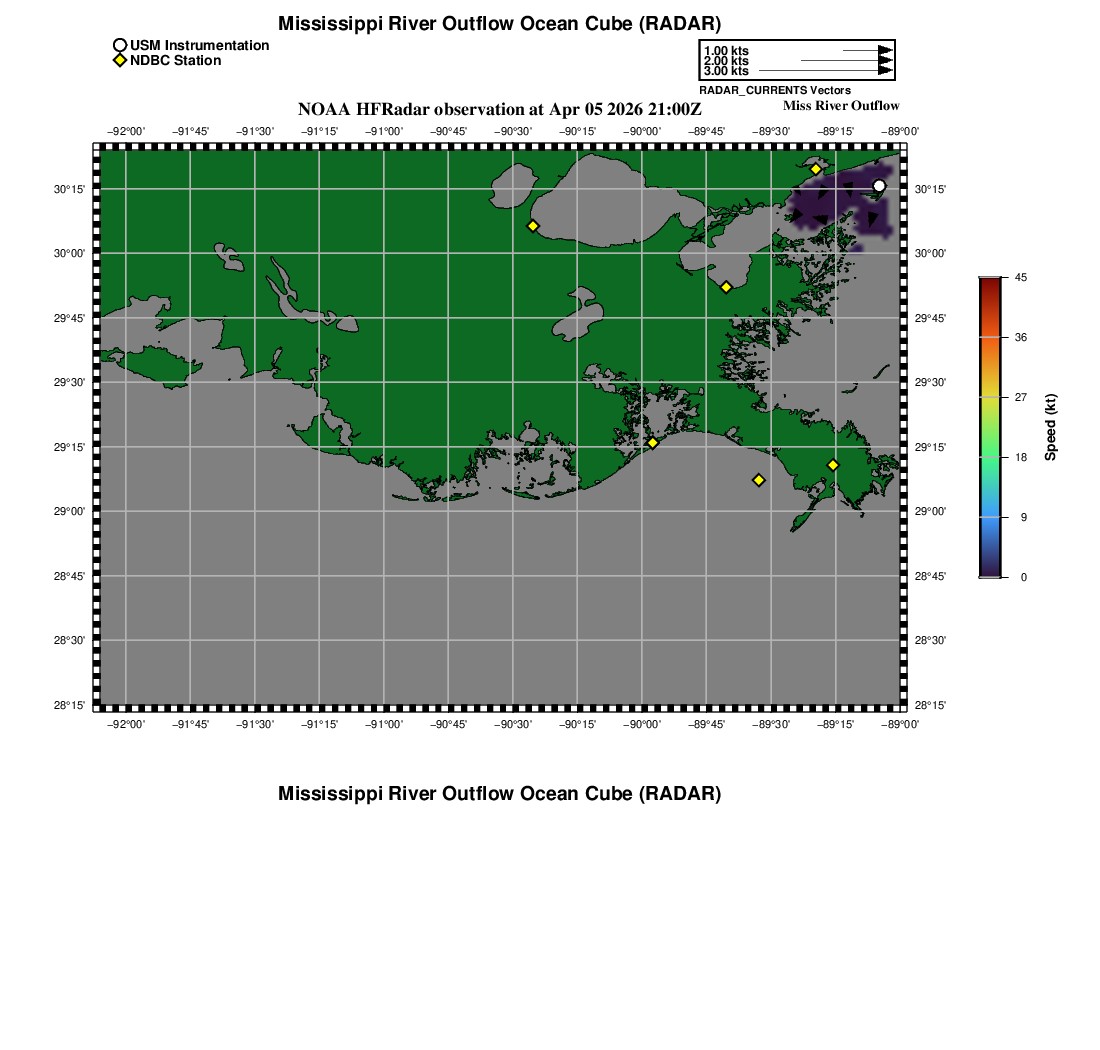The image size is (1100, 1050).
Task: Click the NDBC diamond just south of Lake Borgne
Action: click(x=726, y=287)
